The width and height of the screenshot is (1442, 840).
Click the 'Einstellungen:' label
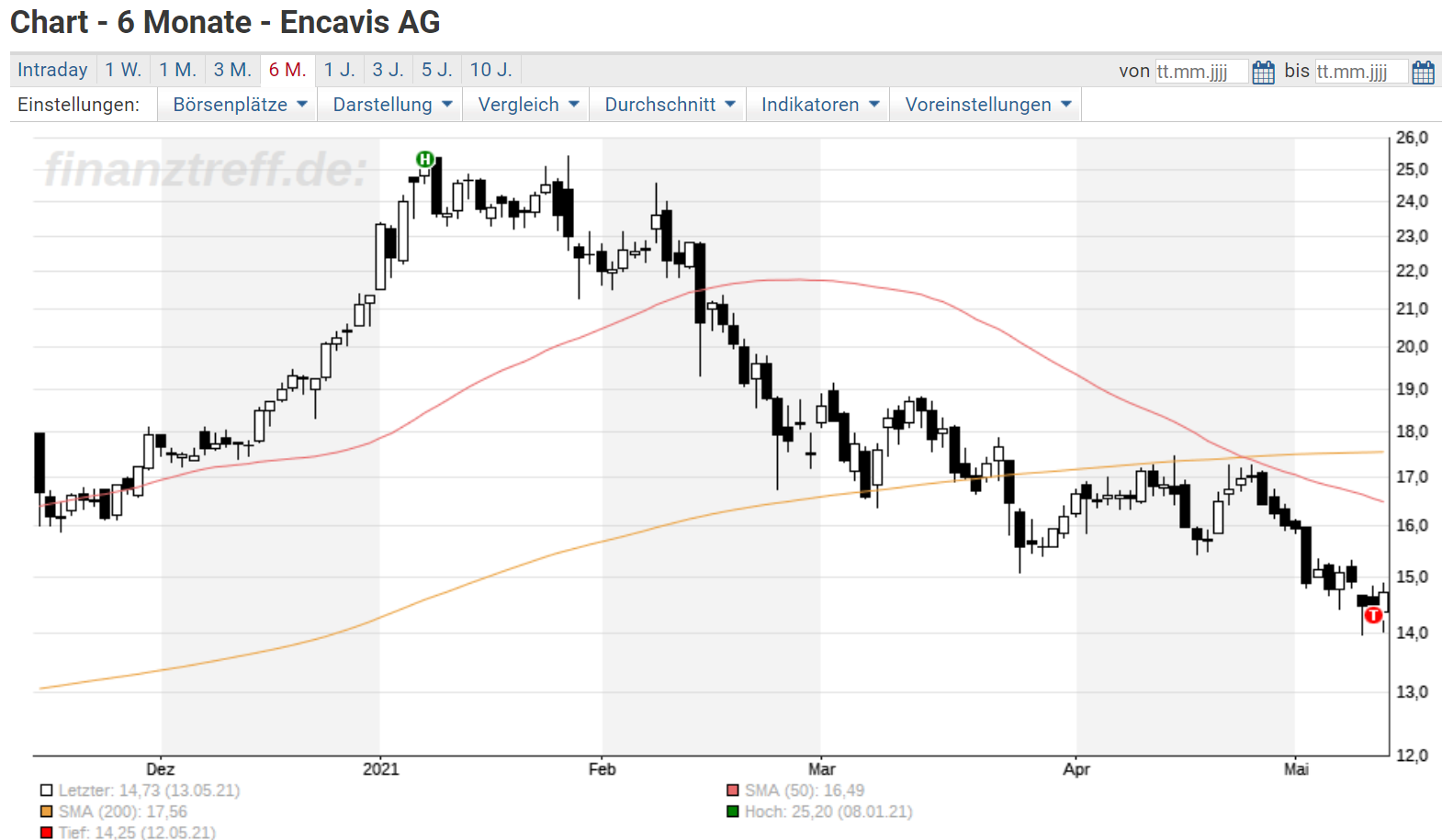click(78, 105)
